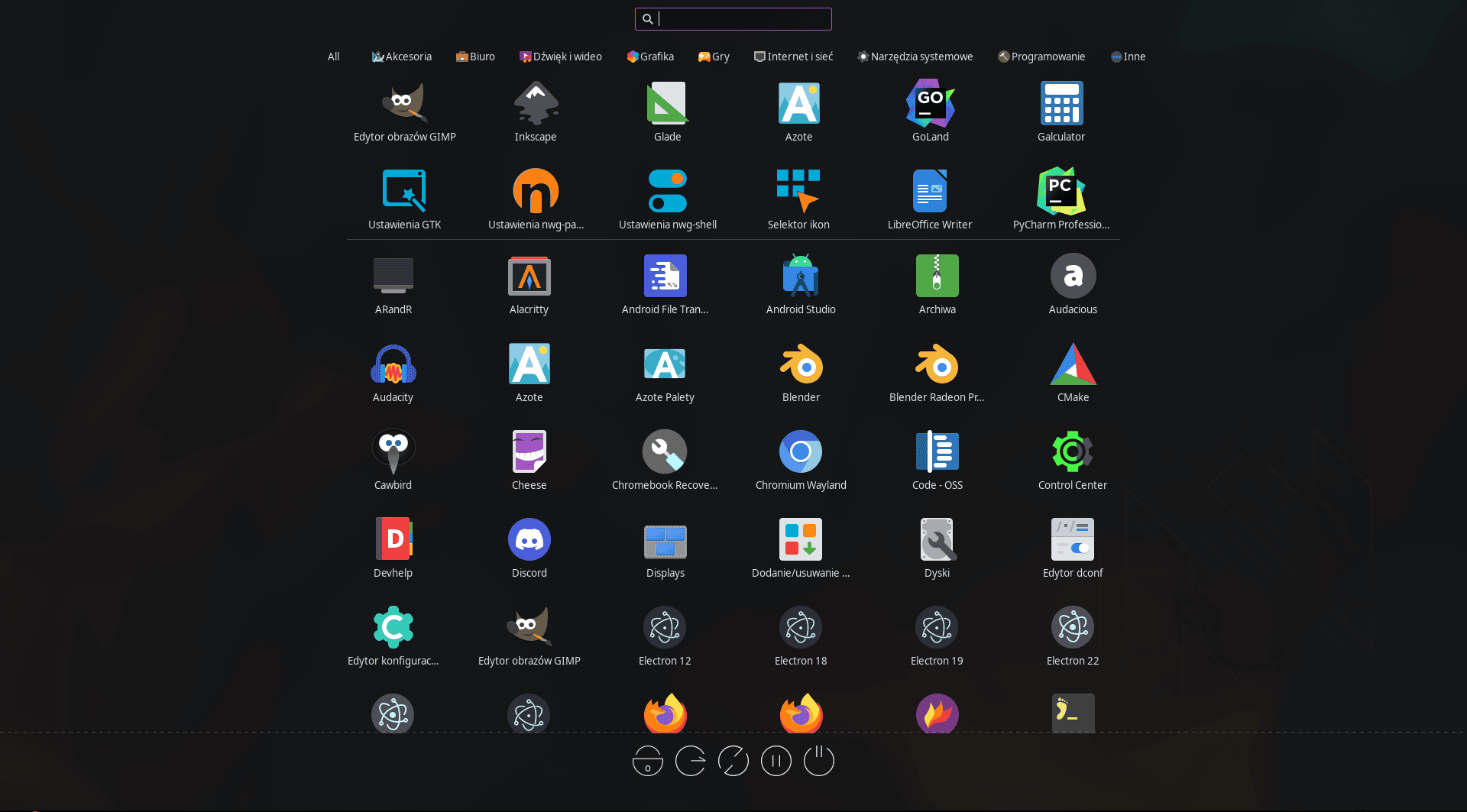This screenshot has width=1467, height=812.
Task: Open Electron 22
Action: [1073, 636]
